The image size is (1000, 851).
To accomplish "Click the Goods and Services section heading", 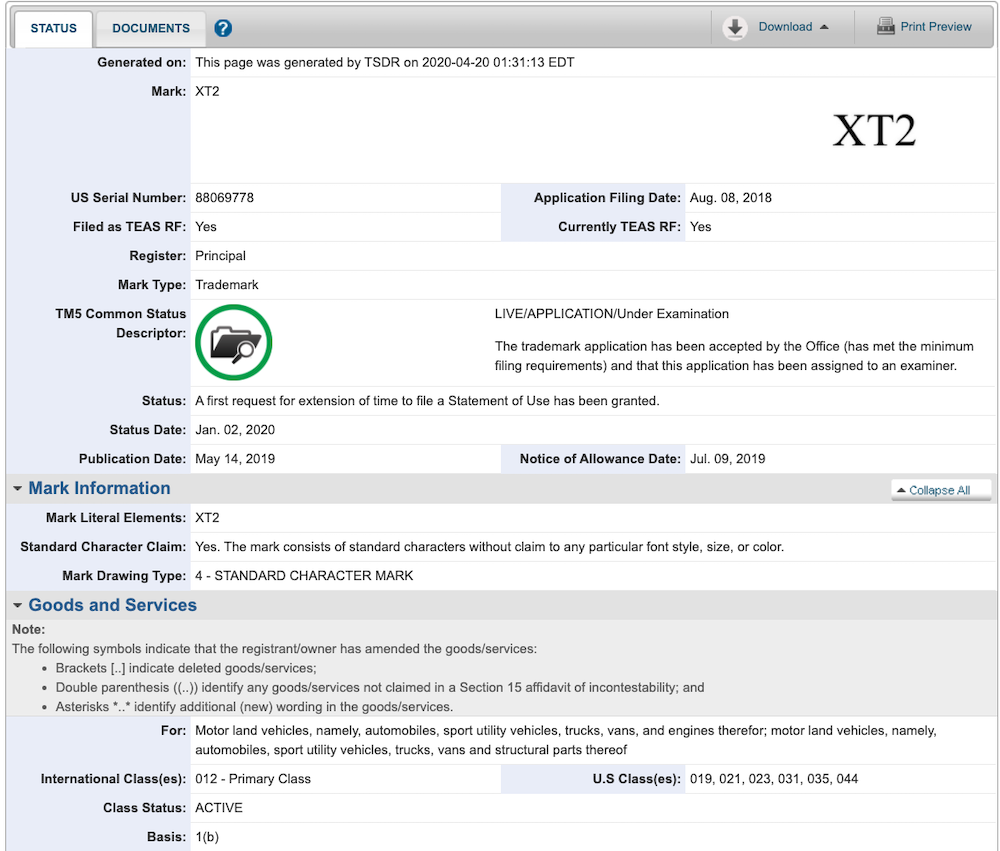I will point(112,605).
